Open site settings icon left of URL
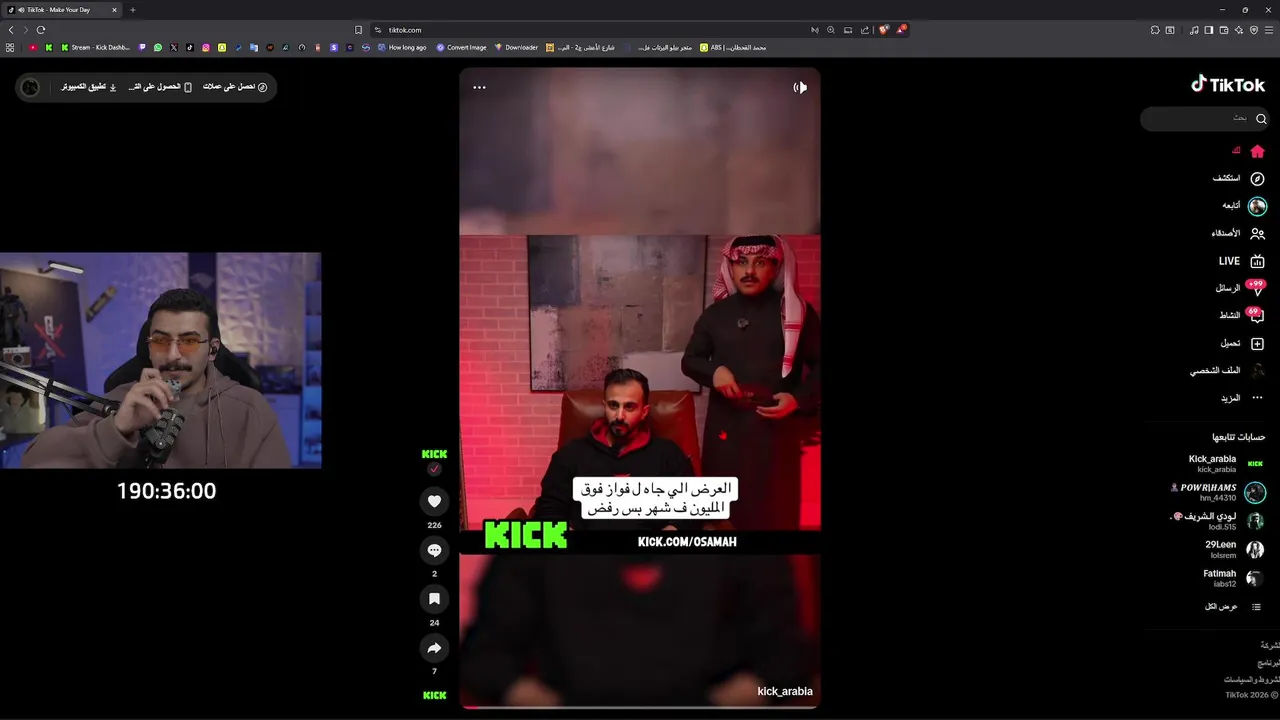This screenshot has height=720, width=1280. 379,30
